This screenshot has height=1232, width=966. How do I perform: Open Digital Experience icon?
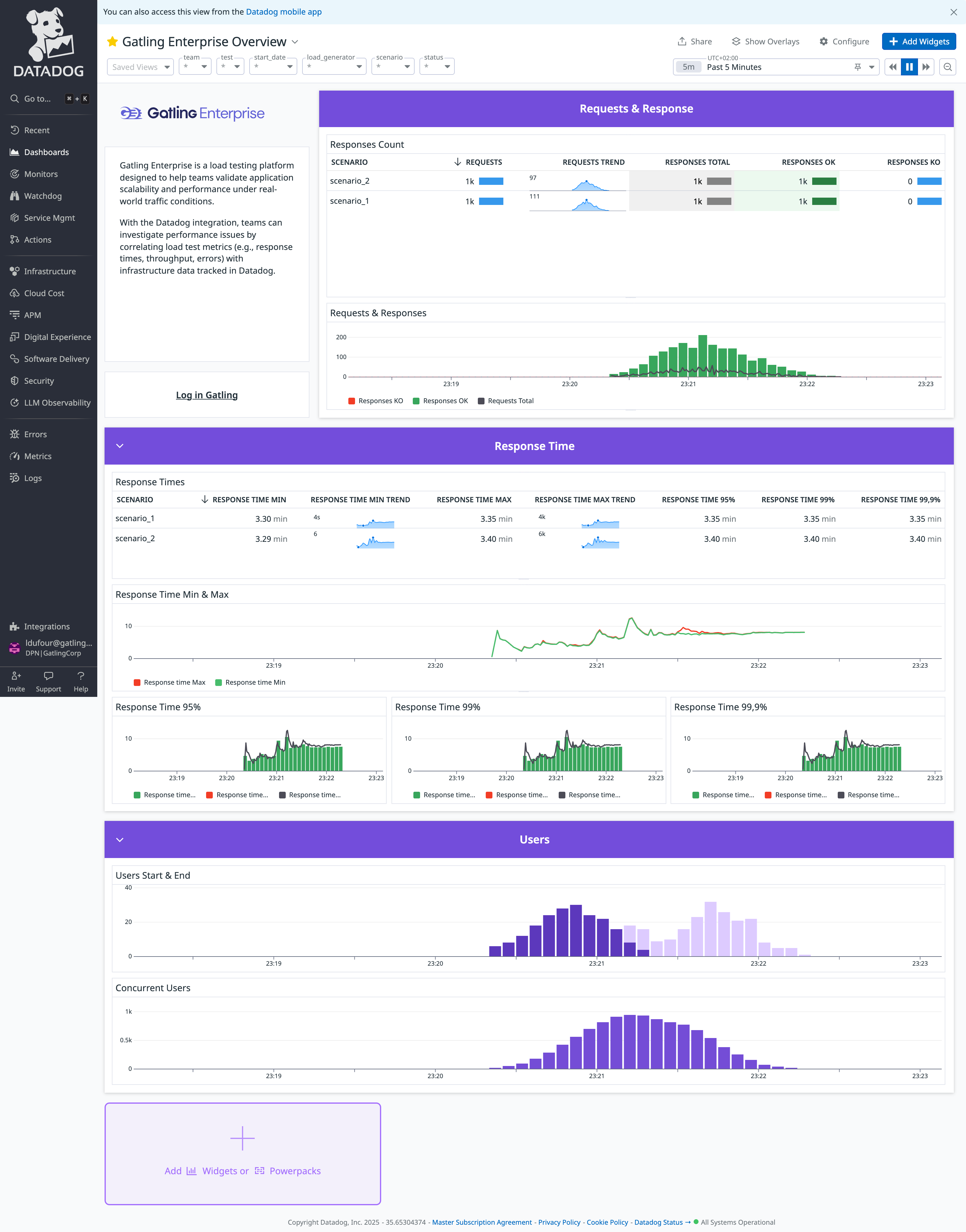click(x=15, y=337)
